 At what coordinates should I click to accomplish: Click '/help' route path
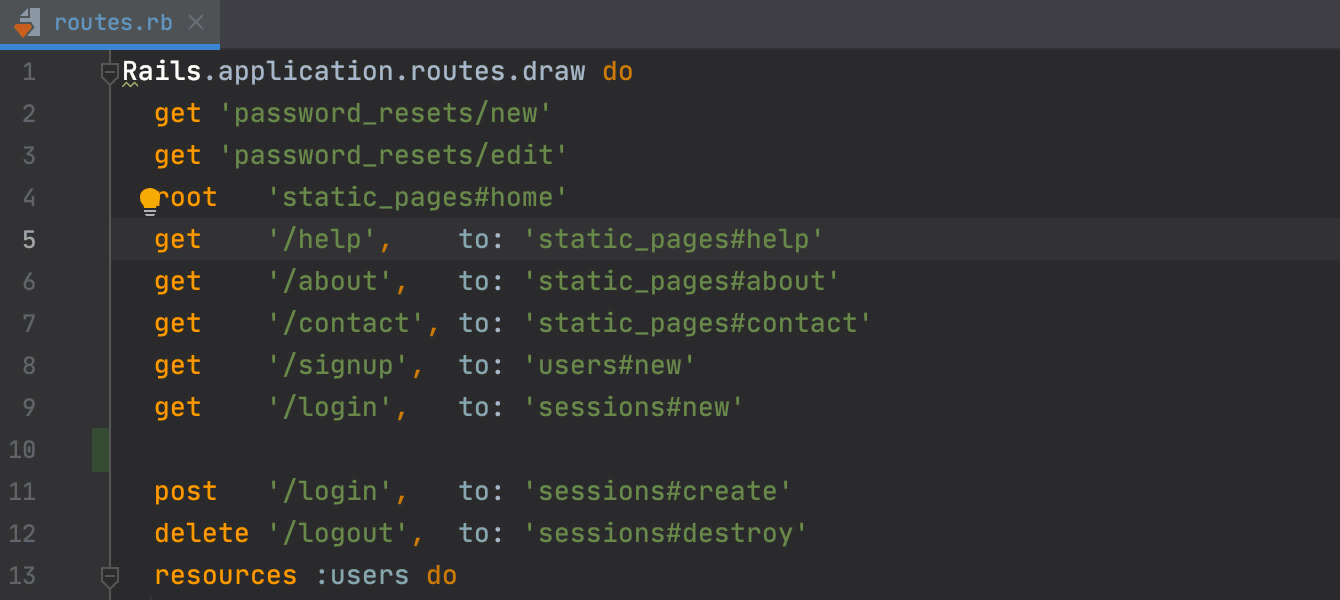coord(322,240)
